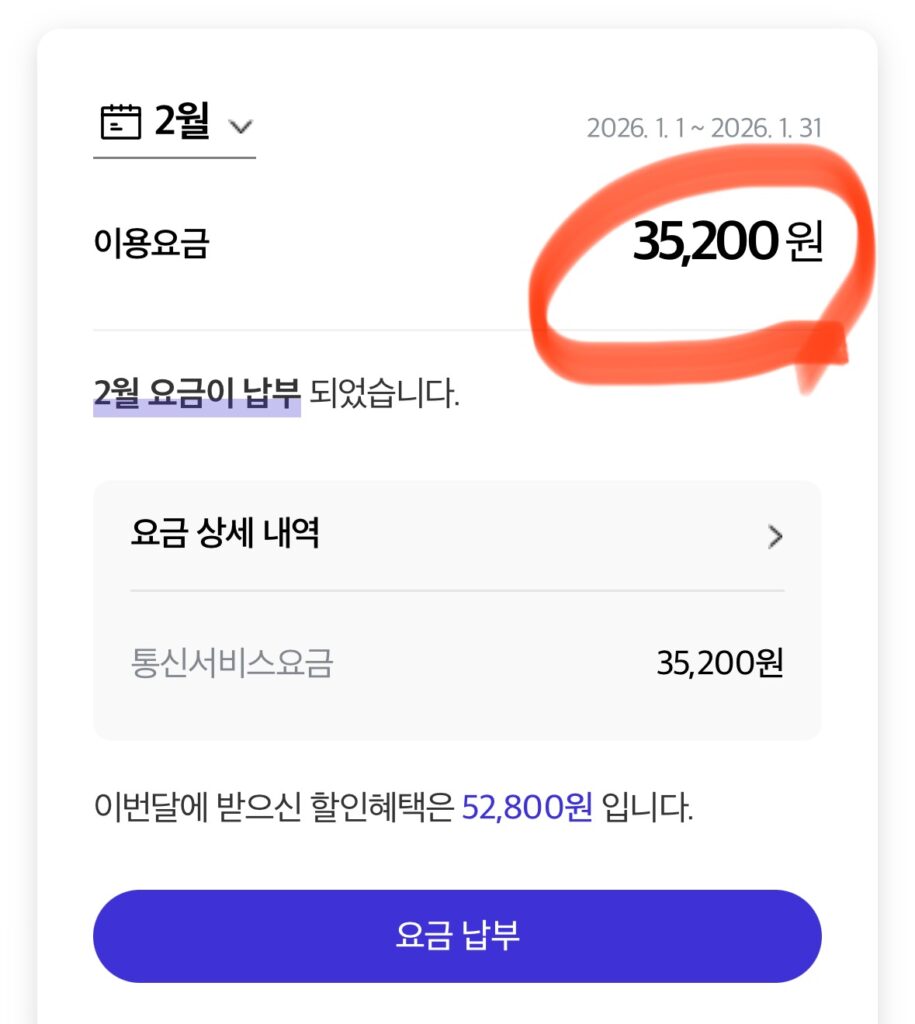Select the 통신서비스요금 row label

231,663
